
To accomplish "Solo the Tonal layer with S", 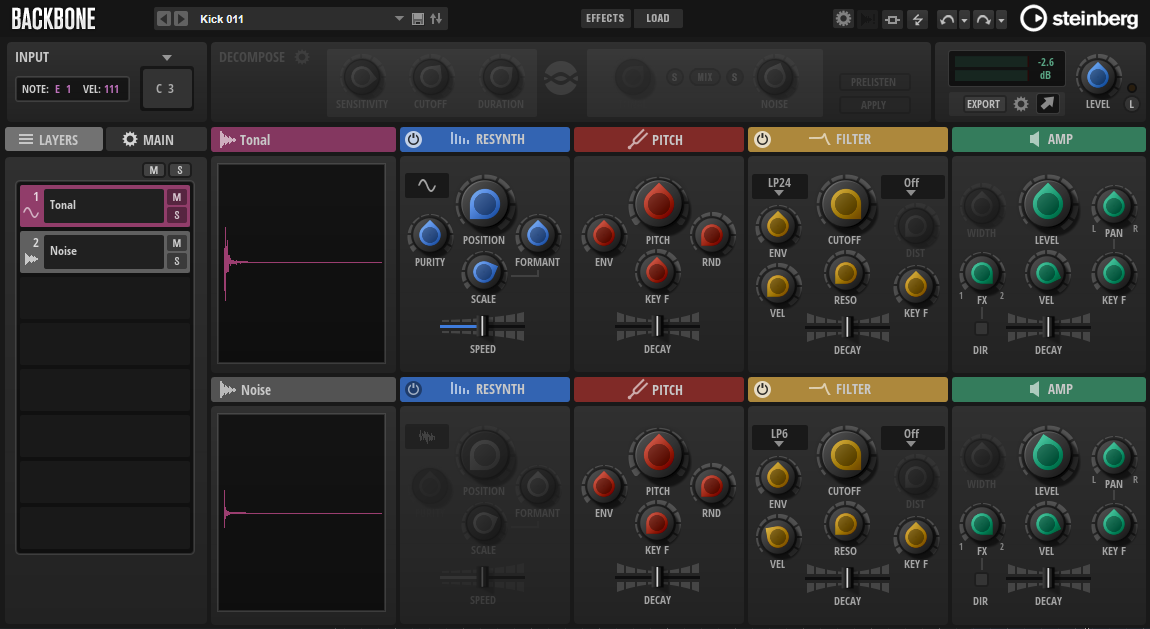I will click(x=177, y=215).
